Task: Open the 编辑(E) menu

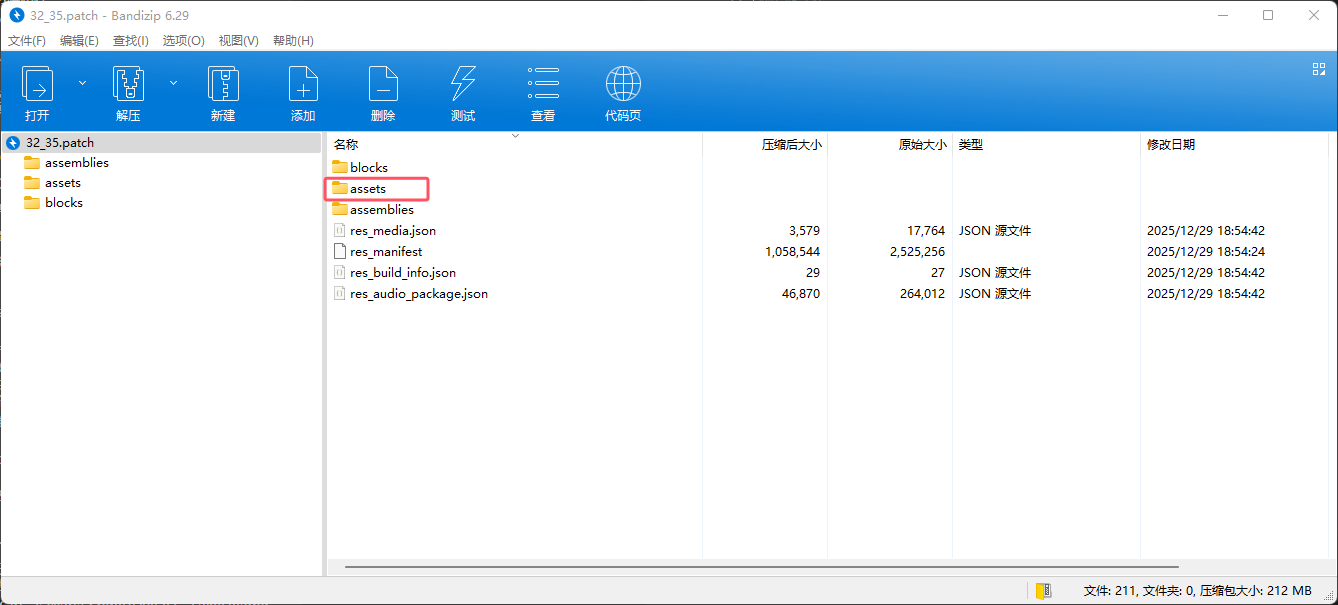Action: 79,41
